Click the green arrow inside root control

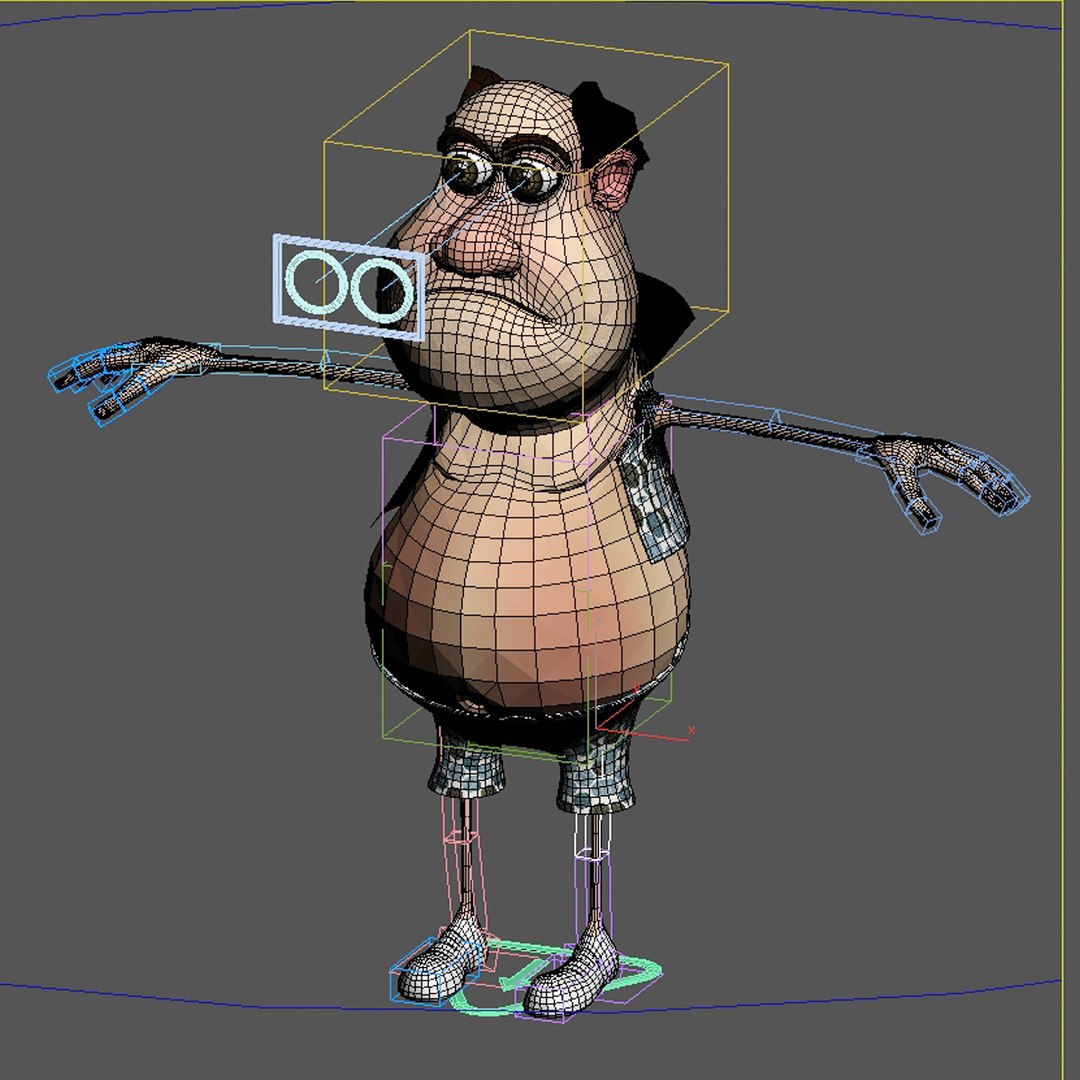[523, 974]
